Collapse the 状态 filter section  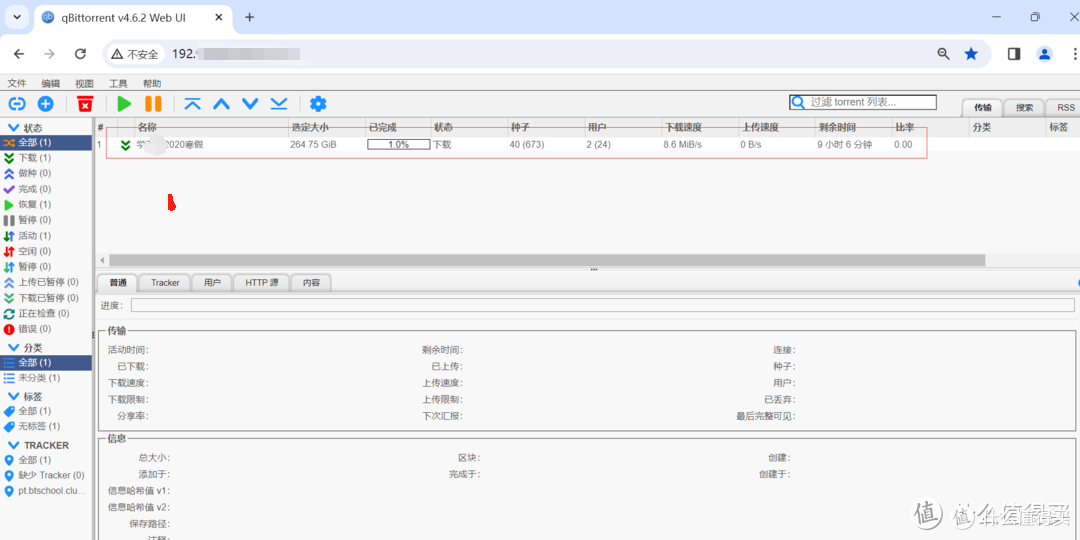[x=13, y=128]
